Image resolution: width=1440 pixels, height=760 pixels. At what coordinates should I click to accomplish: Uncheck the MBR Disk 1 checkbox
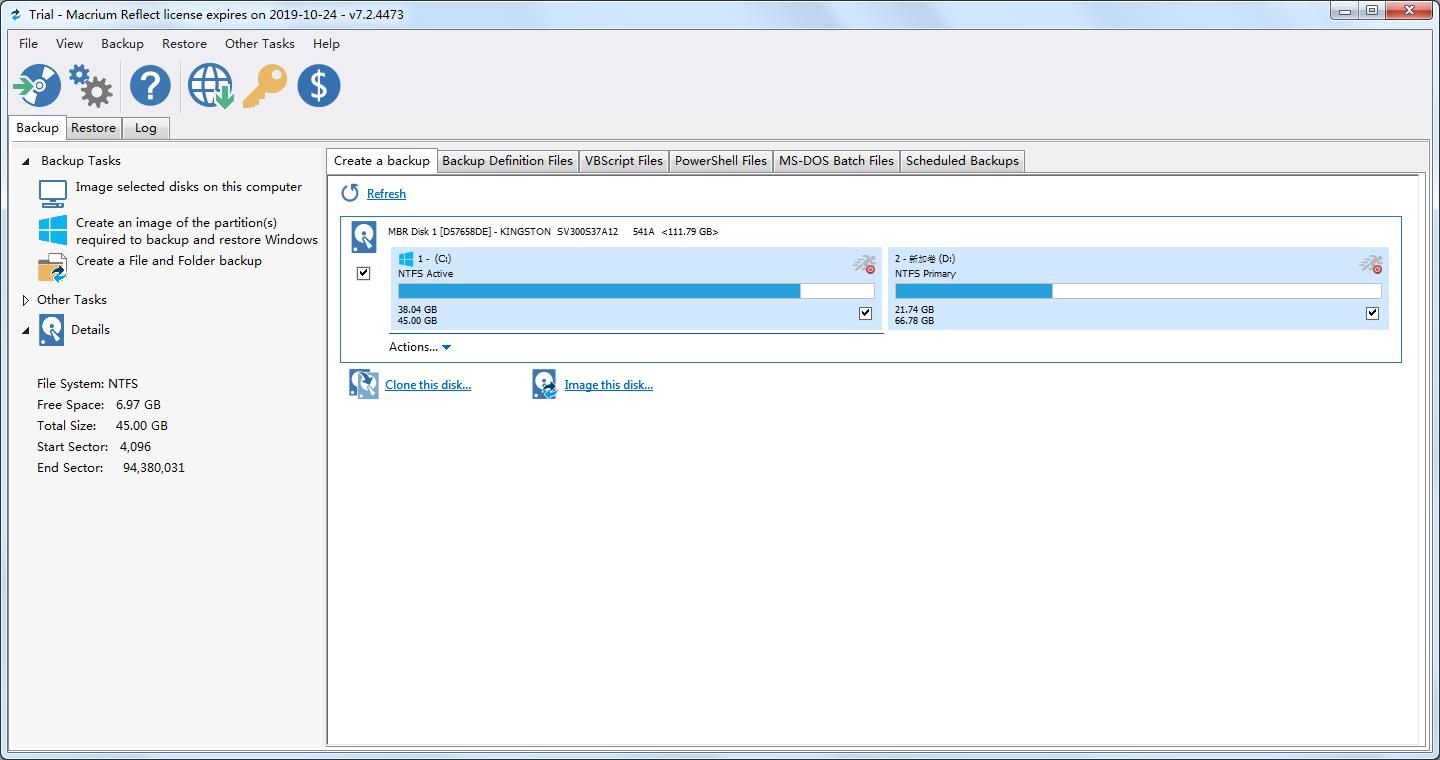(364, 273)
